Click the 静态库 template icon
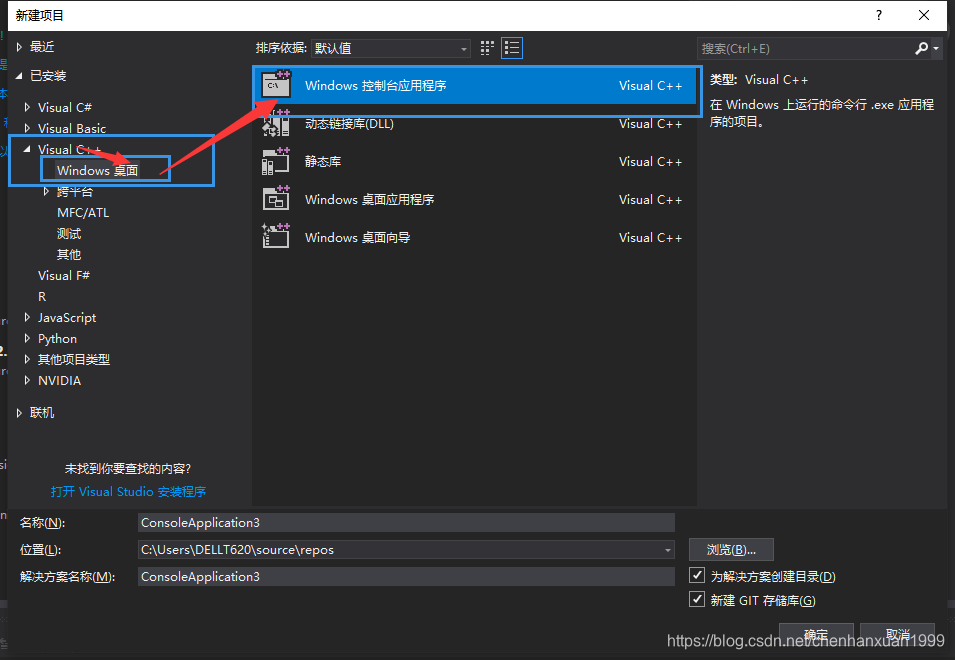 pos(276,161)
